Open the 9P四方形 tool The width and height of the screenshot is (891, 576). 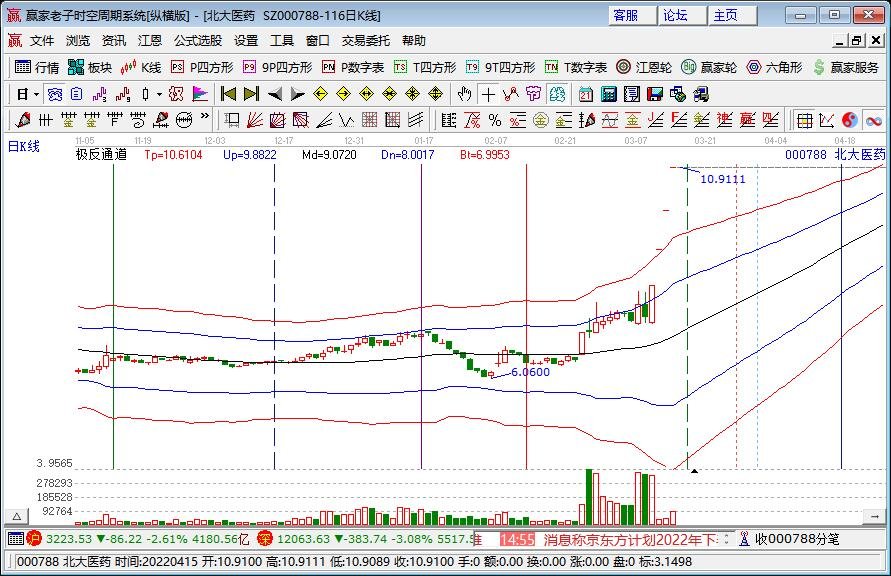[x=277, y=68]
